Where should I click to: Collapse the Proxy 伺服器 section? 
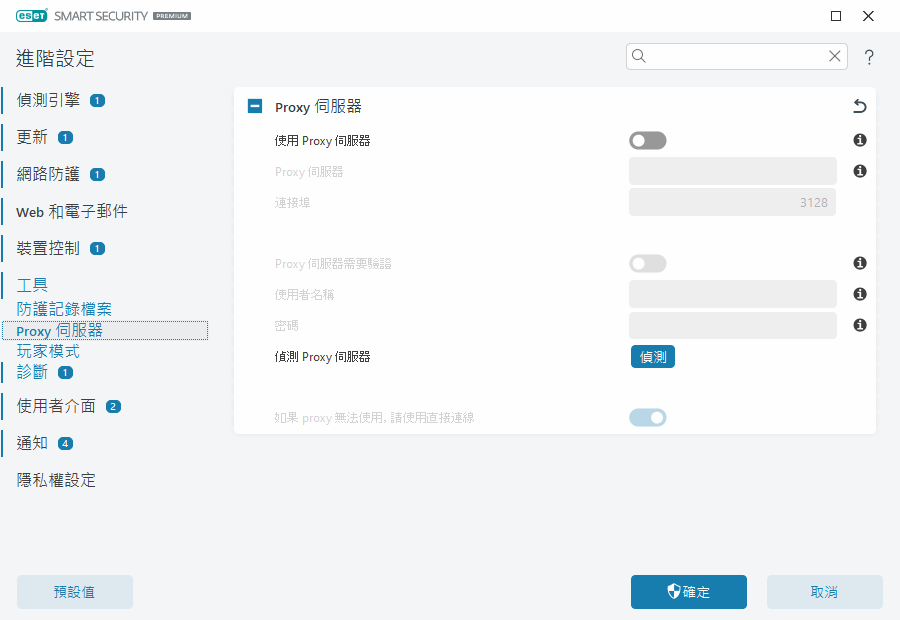click(254, 105)
